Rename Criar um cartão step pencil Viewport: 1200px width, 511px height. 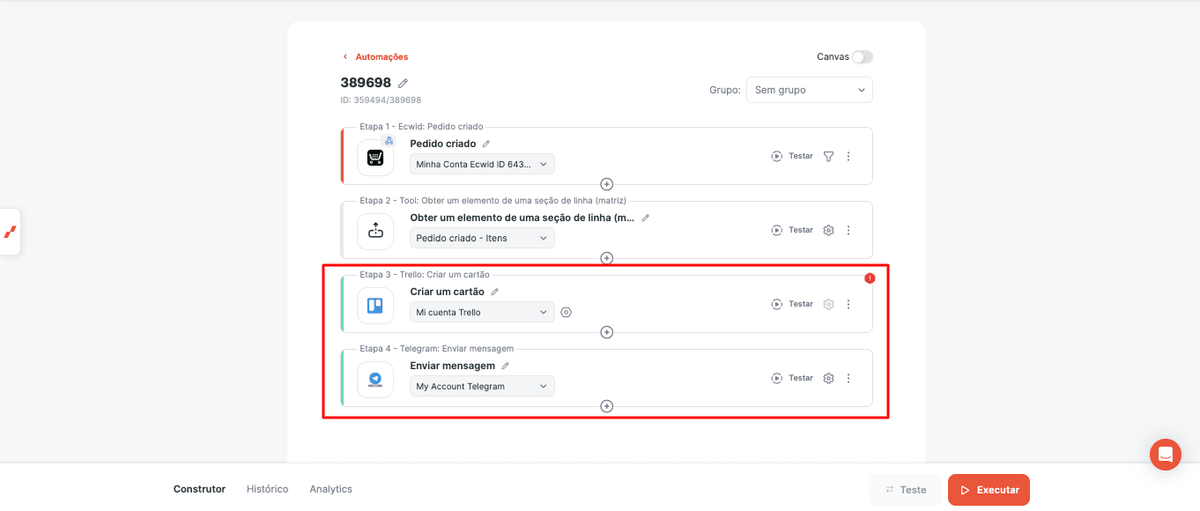(494, 292)
